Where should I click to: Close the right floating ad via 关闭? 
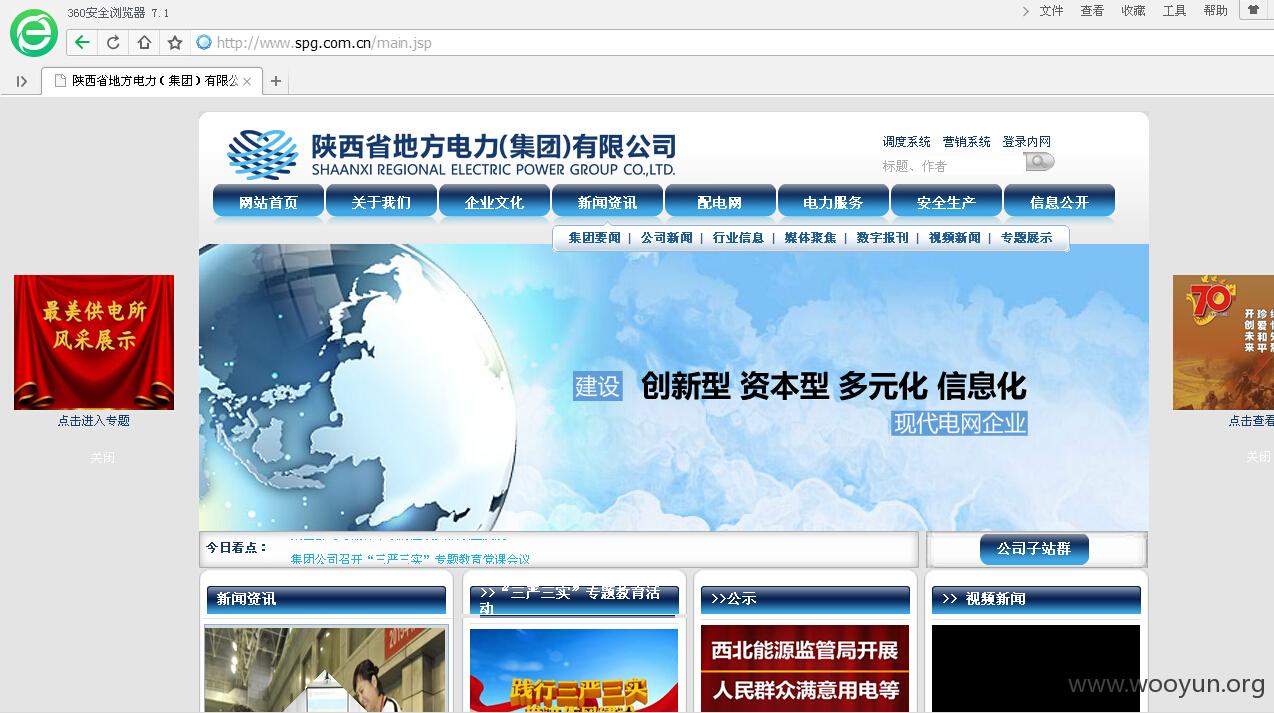pyautogui.click(x=1258, y=457)
